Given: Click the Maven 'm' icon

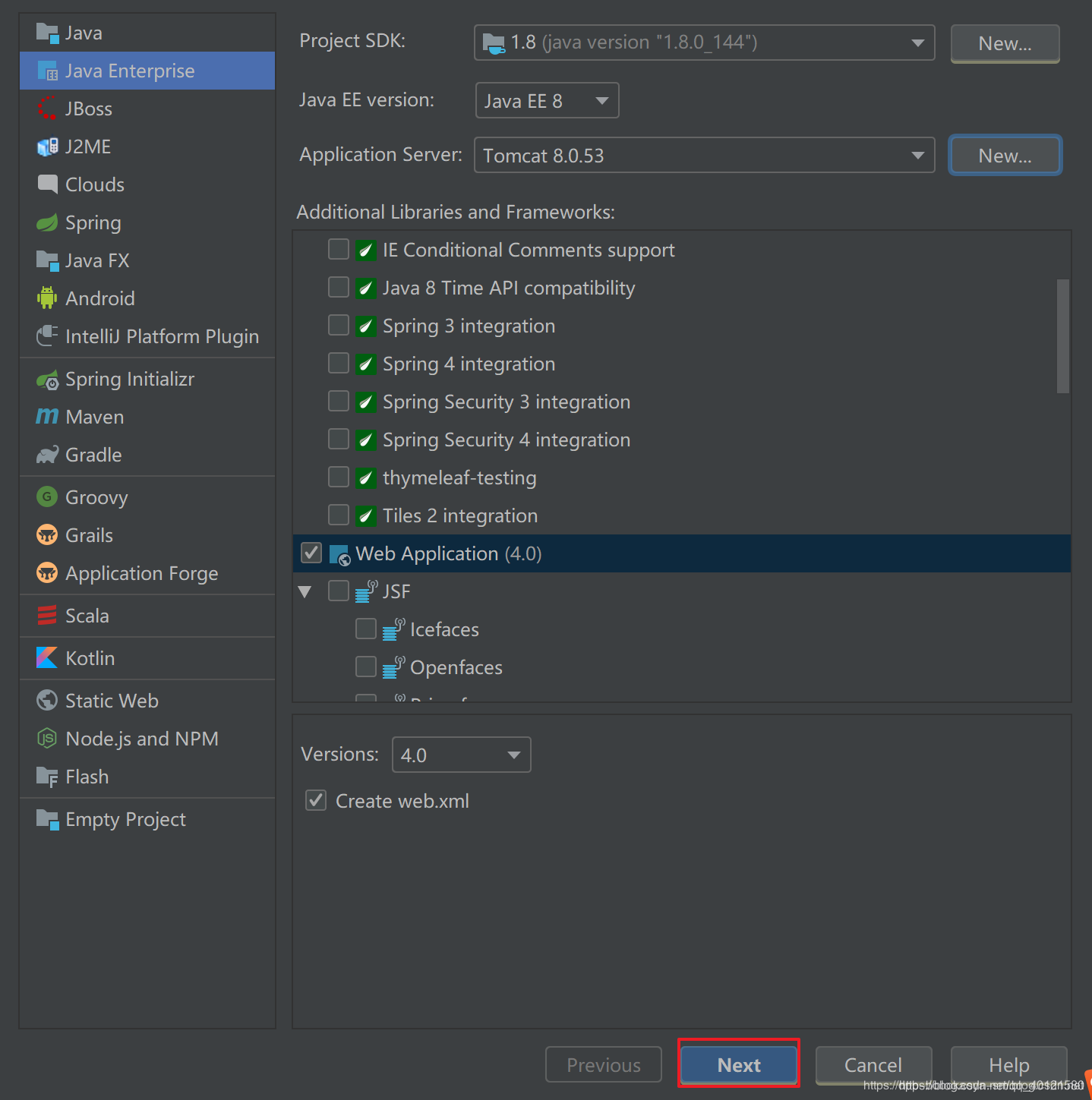Looking at the screenshot, I should coord(47,417).
